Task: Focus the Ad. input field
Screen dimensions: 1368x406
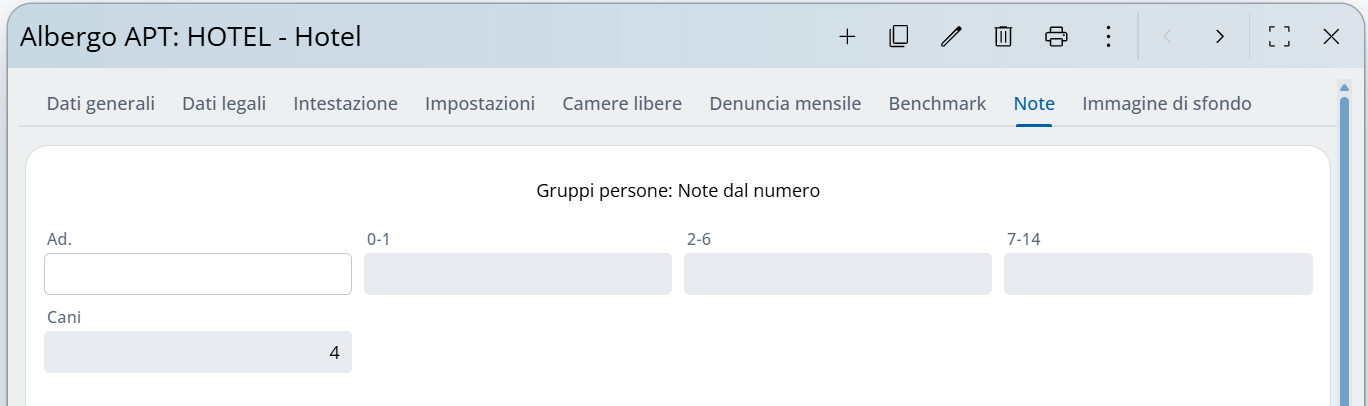Action: coord(198,274)
